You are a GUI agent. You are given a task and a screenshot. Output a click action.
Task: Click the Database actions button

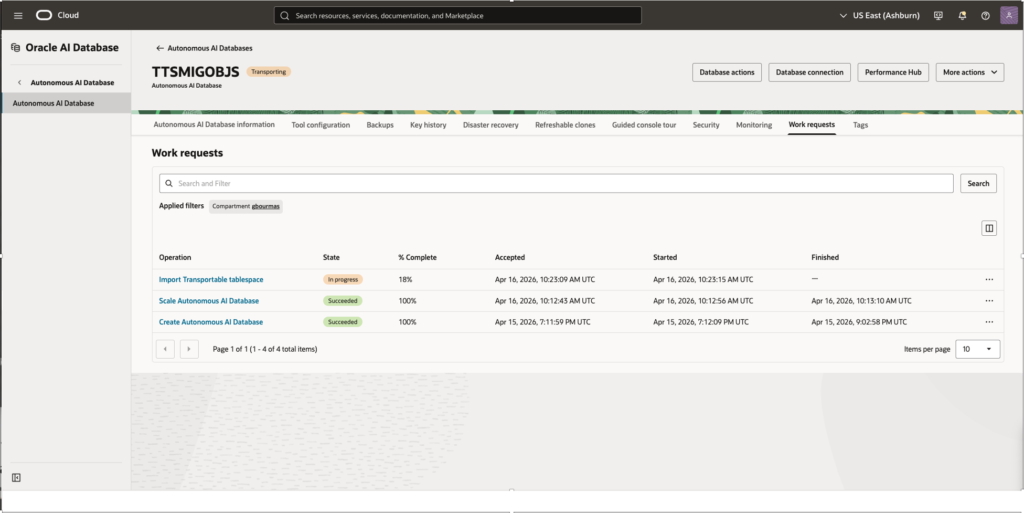click(727, 72)
